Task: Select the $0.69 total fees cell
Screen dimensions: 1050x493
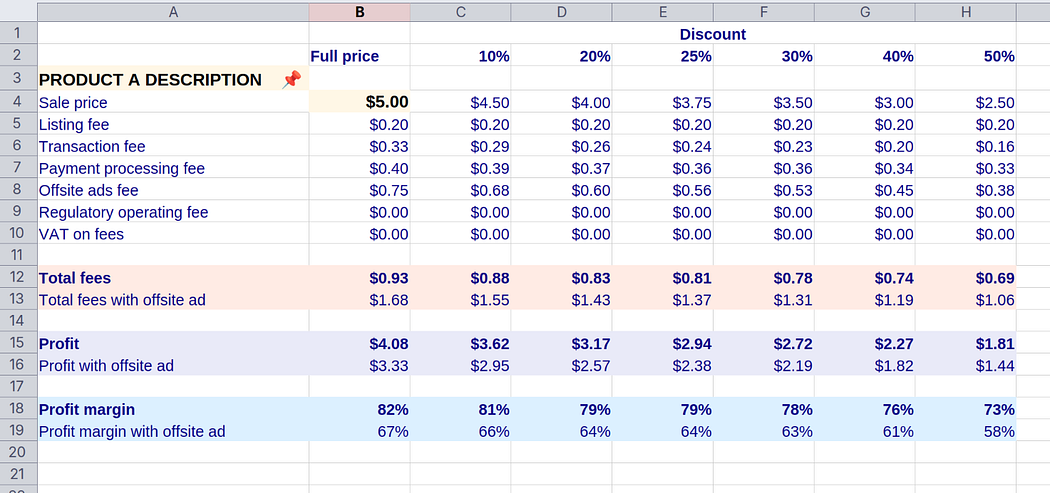Action: coord(966,277)
